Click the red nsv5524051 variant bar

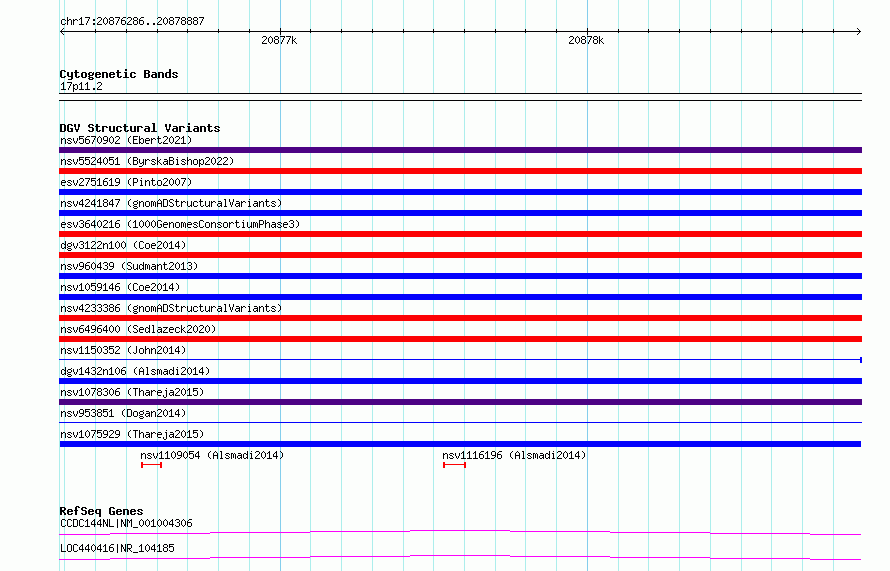coord(460,171)
